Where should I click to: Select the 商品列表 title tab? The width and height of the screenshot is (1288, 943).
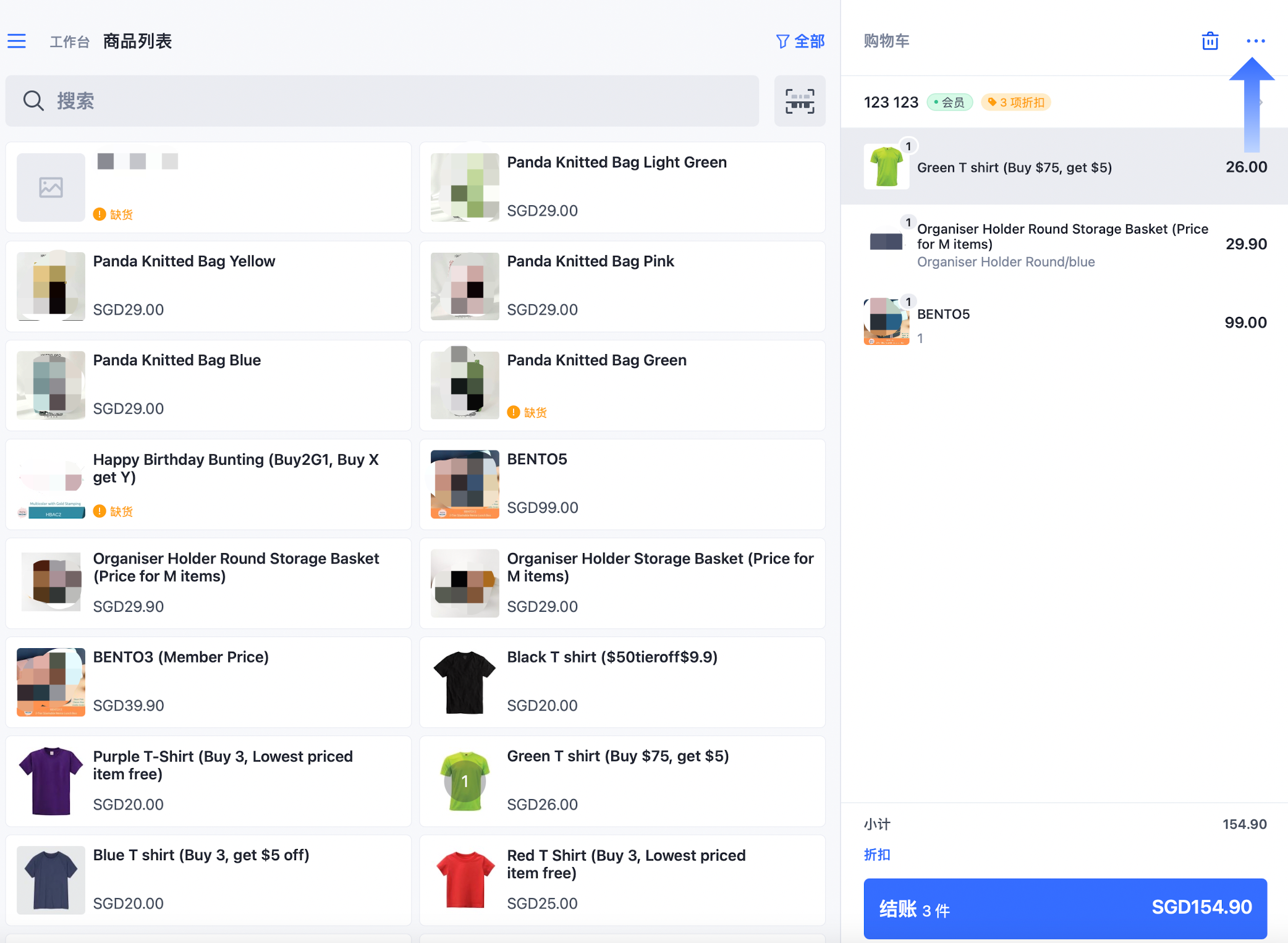[137, 41]
